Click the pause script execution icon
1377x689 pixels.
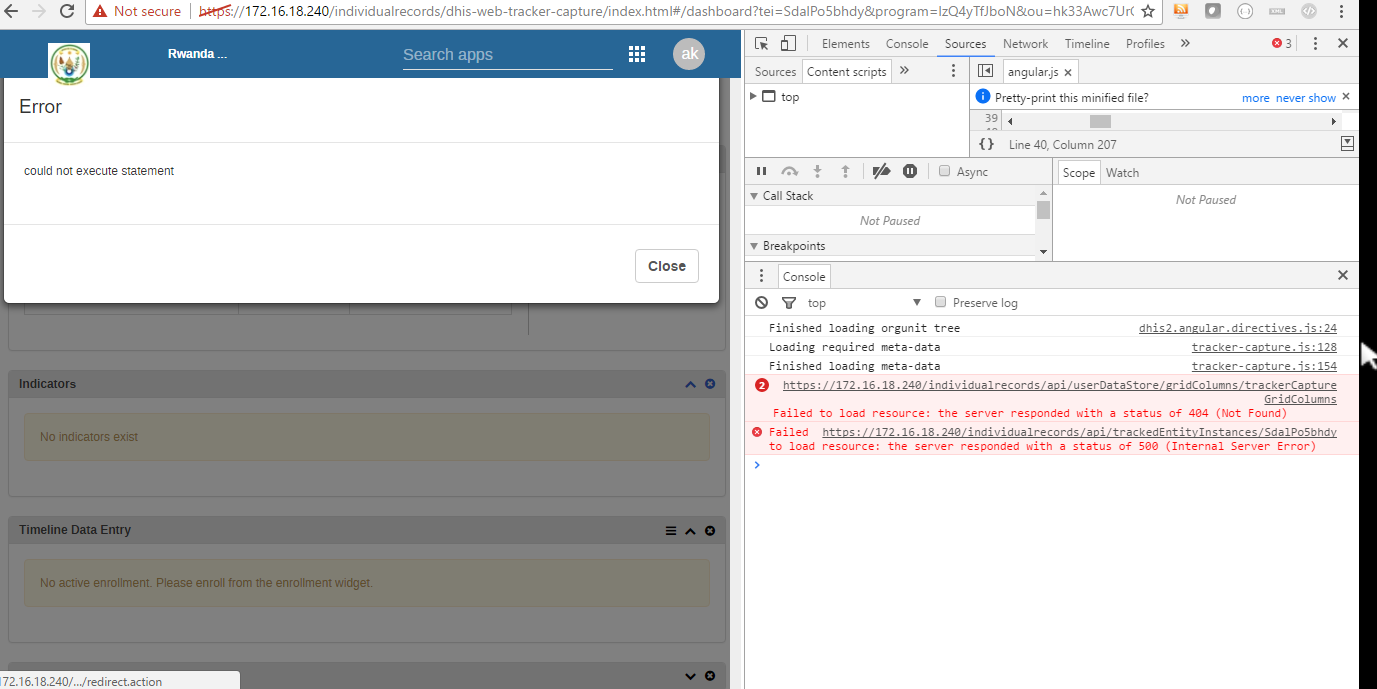click(761, 172)
